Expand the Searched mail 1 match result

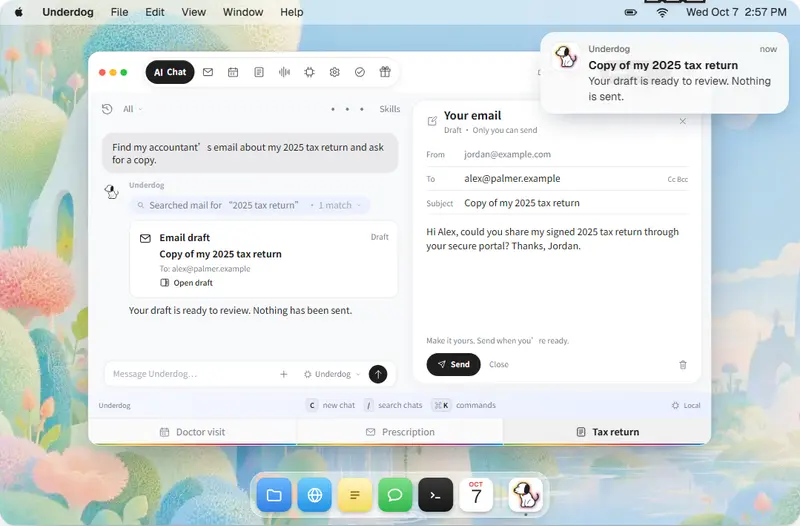pyautogui.click(x=250, y=205)
